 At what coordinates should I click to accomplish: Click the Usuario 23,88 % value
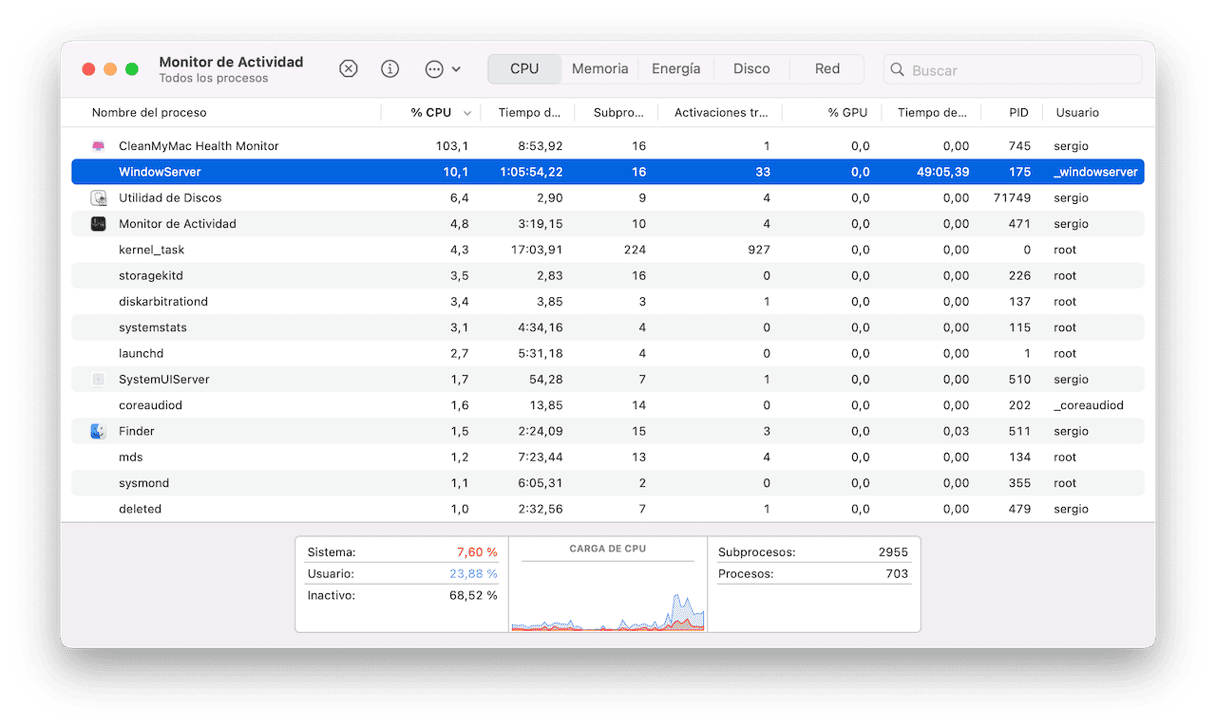tap(473, 574)
